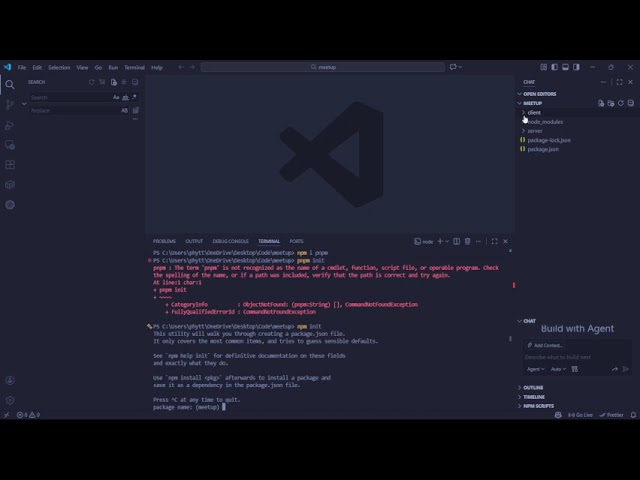Open the Selection menu

(x=59, y=67)
